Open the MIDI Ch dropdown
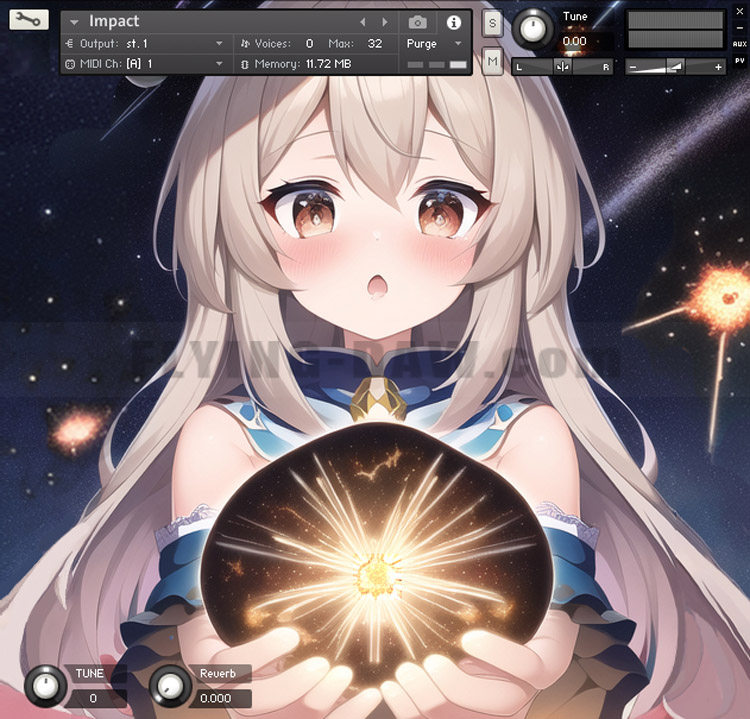This screenshot has height=719, width=750. coord(219,64)
